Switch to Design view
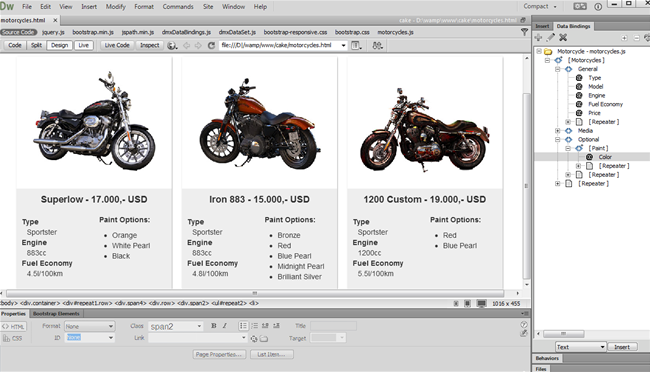Image resolution: width=650 pixels, height=372 pixels. pyautogui.click(x=59, y=45)
